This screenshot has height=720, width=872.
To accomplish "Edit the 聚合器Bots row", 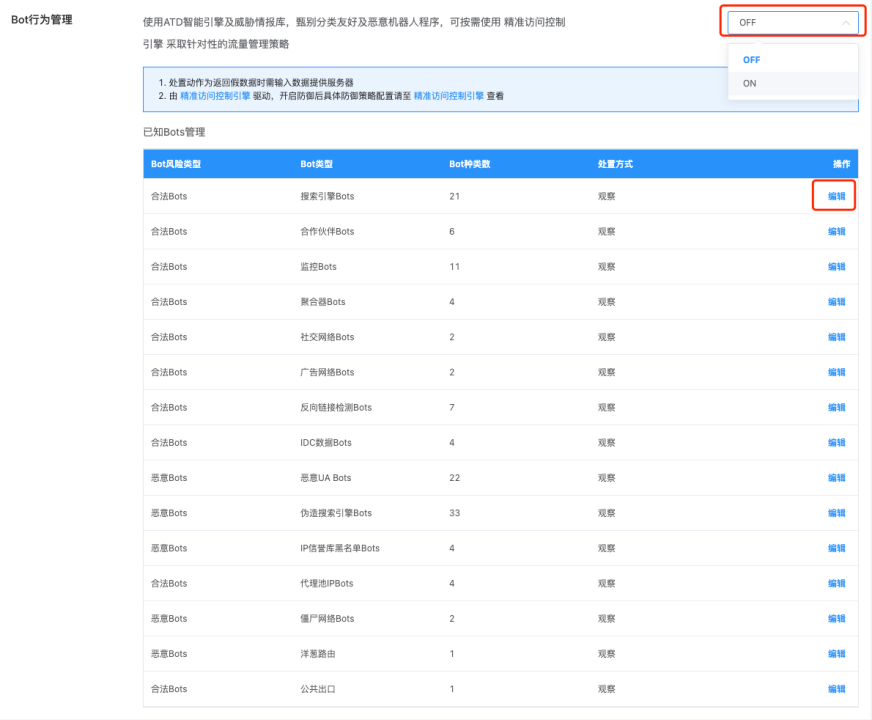I will click(x=836, y=301).
